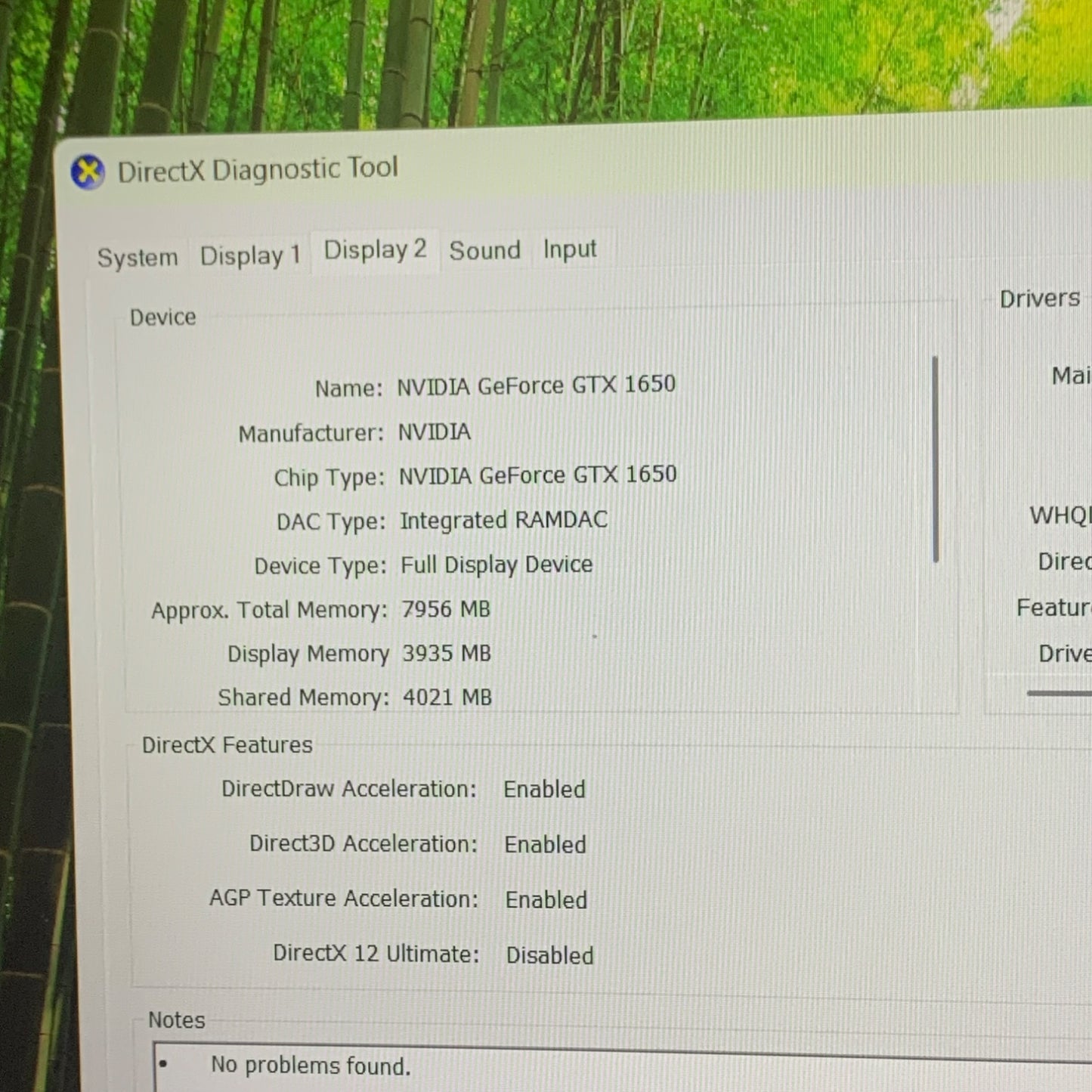Click Manufacturer value NVIDIA
Screen dimensions: 1092x1092
point(435,432)
